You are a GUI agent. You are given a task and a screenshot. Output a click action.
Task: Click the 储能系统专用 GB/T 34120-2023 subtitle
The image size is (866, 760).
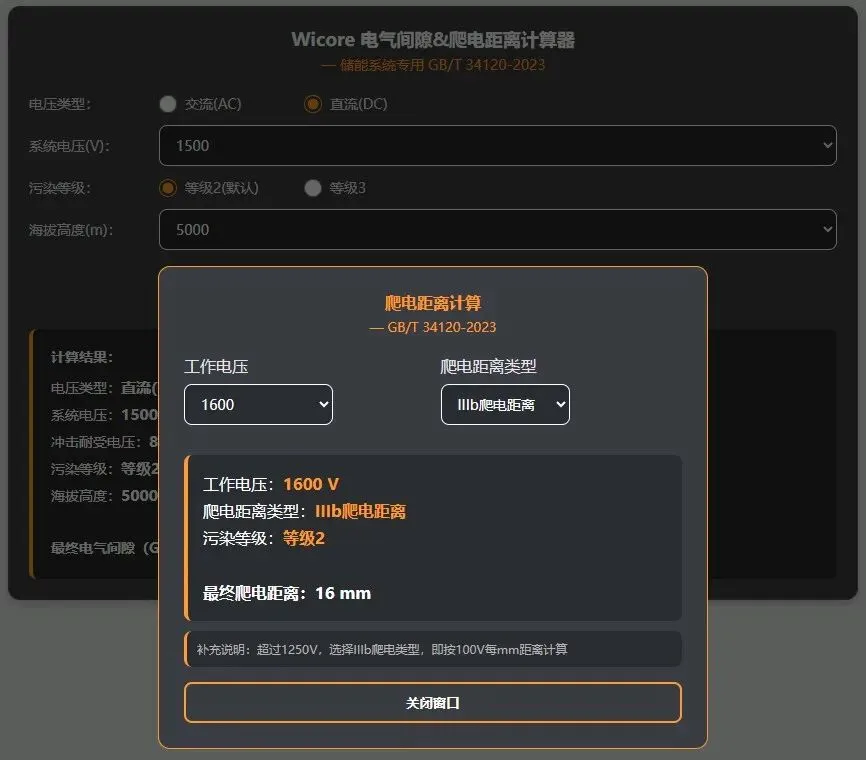(433, 65)
